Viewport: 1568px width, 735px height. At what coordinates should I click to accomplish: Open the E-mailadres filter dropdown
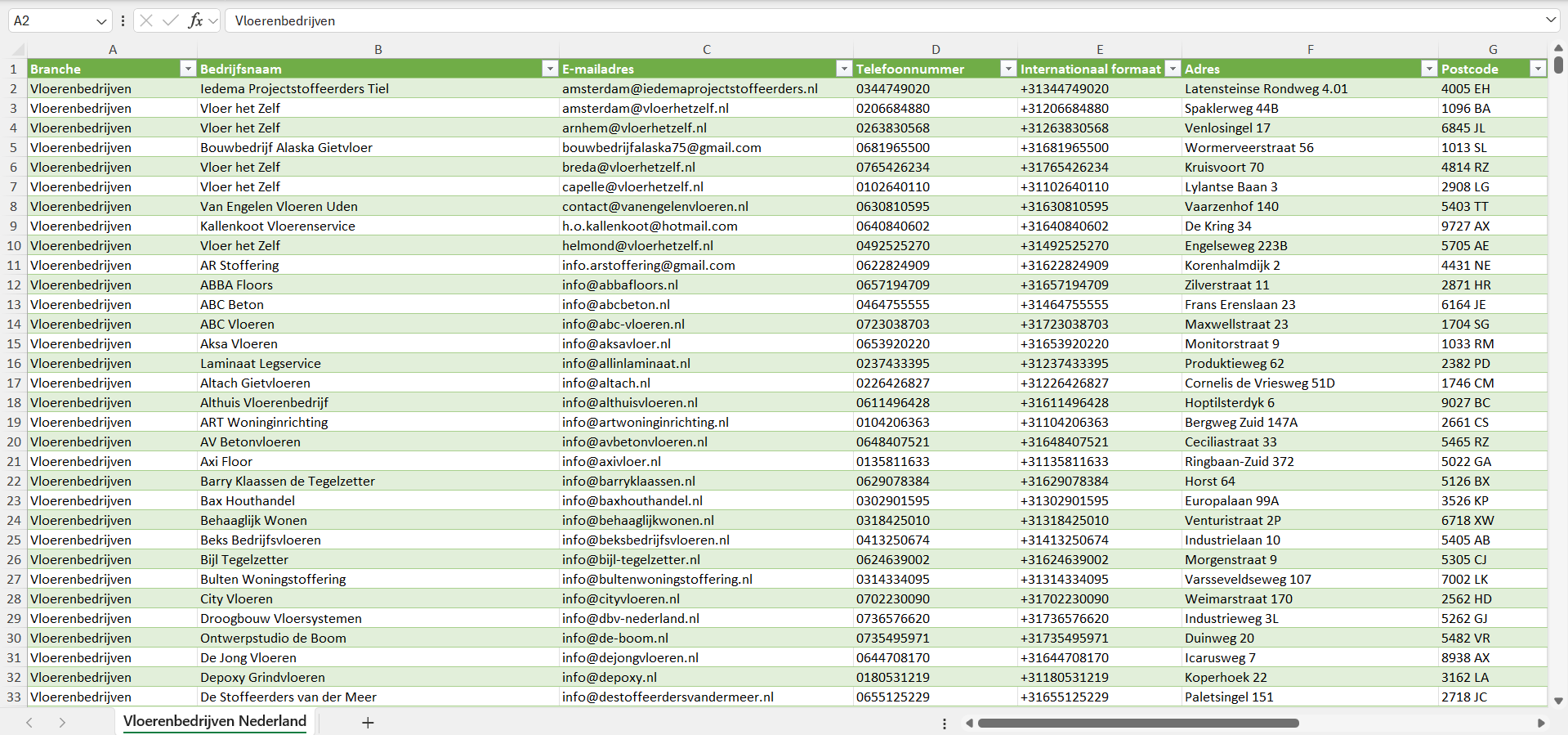click(844, 69)
